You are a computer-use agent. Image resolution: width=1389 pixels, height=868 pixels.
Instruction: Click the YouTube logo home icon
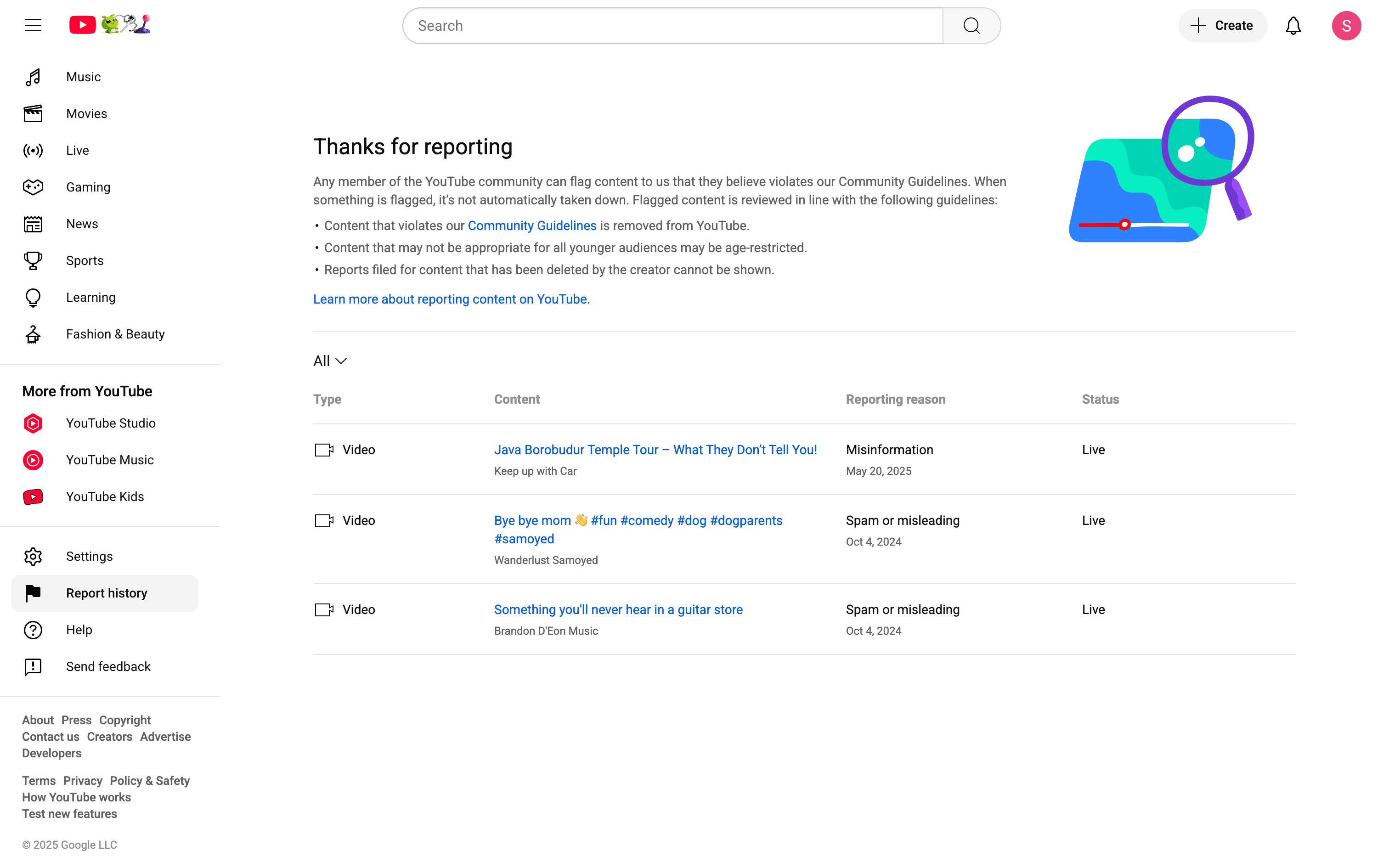click(x=83, y=25)
